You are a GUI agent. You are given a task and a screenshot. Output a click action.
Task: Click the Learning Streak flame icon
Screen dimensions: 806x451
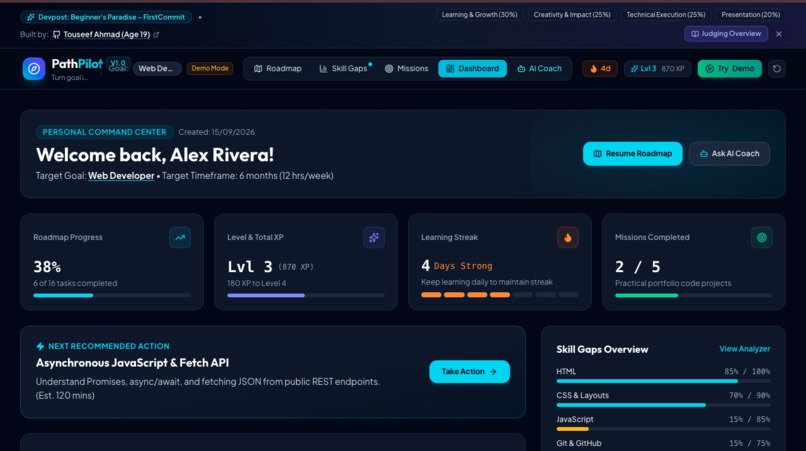pos(567,238)
